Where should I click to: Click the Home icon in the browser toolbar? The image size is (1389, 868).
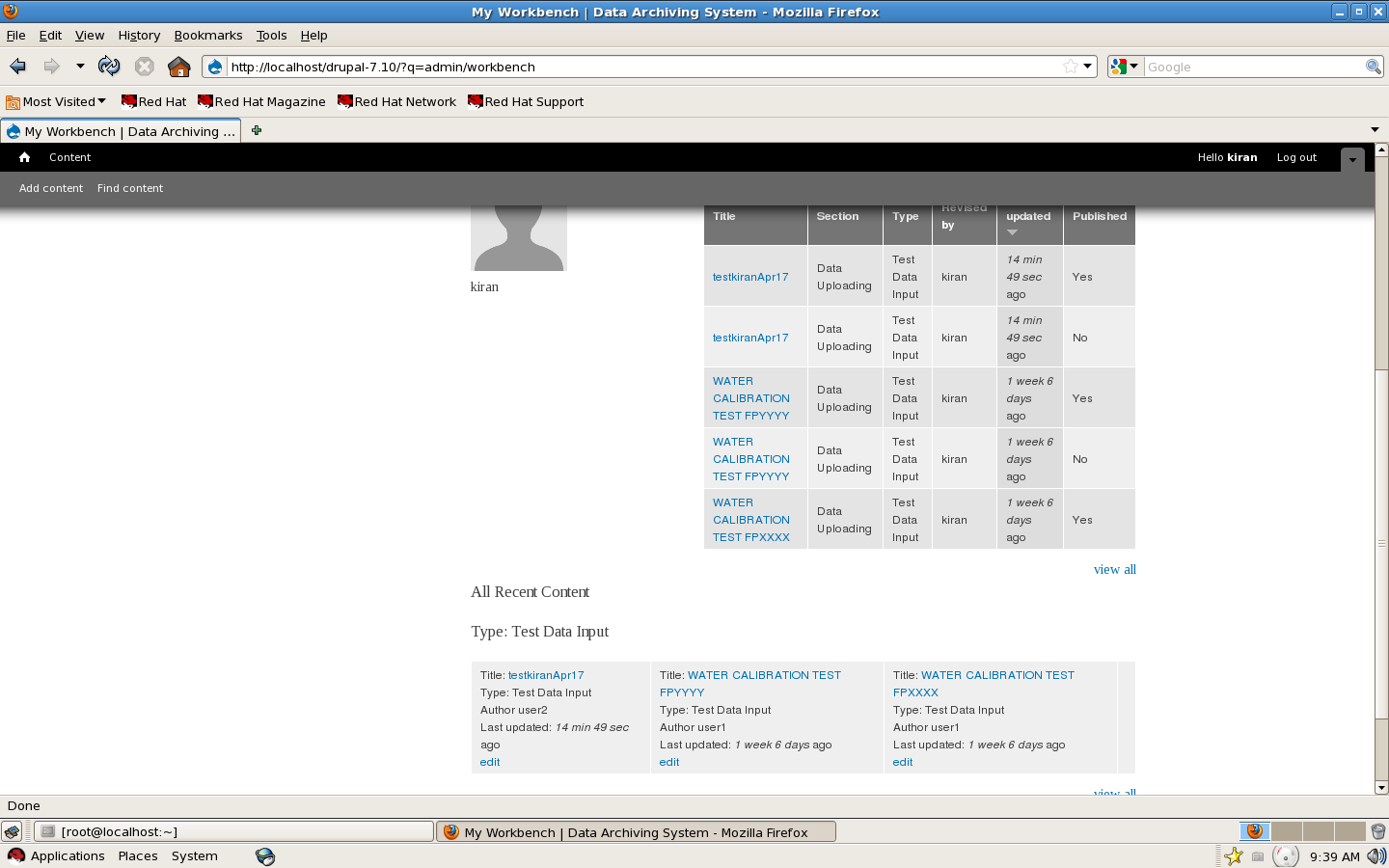click(179, 66)
